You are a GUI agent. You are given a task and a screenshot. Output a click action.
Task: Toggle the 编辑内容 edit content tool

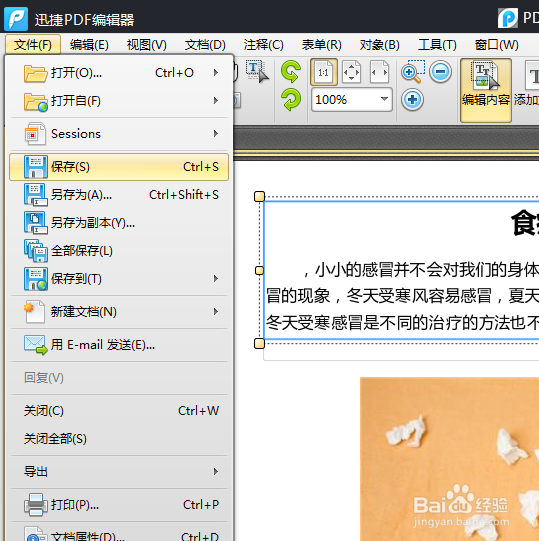coord(486,90)
